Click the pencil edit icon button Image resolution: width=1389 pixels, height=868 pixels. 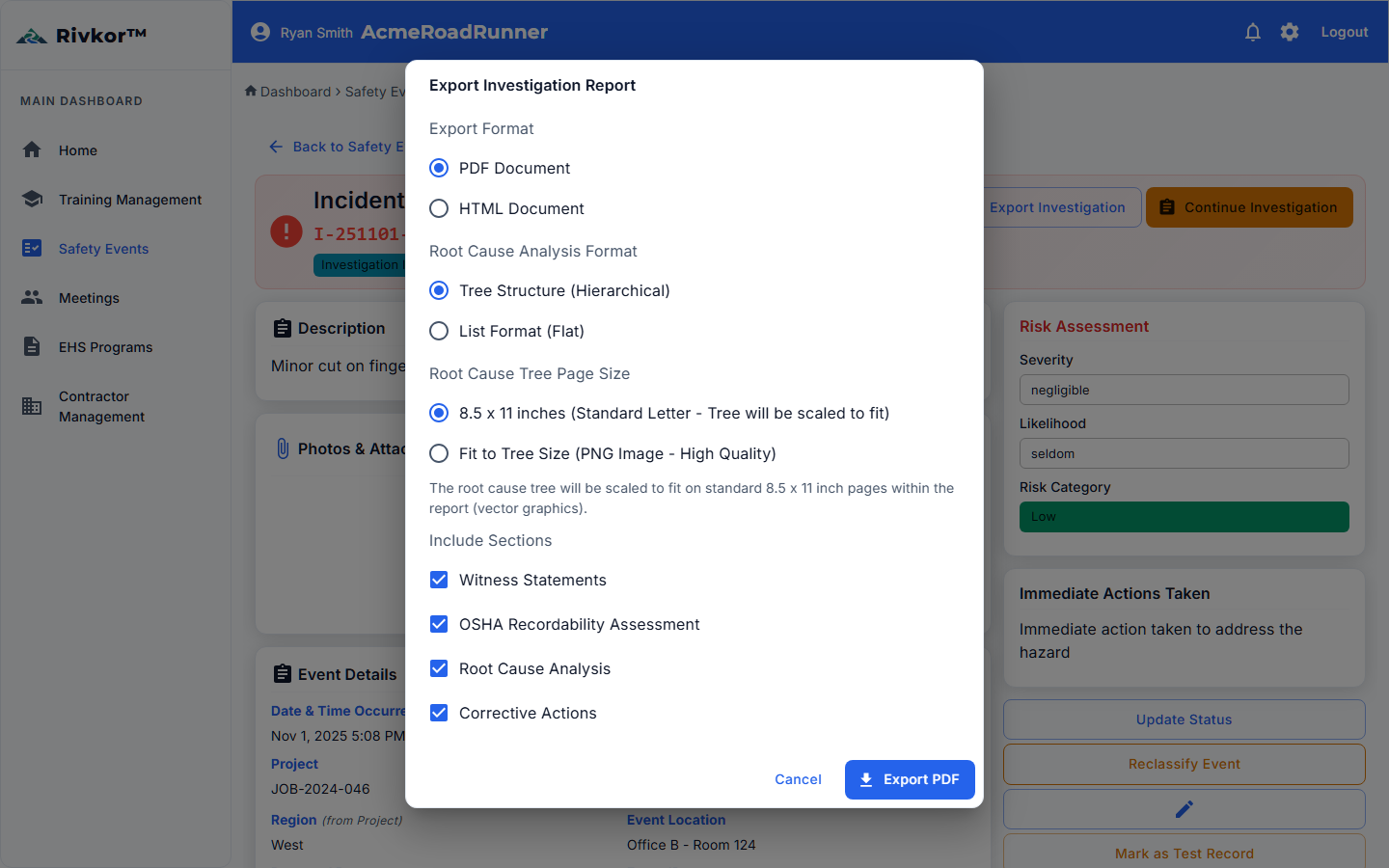pos(1185,809)
